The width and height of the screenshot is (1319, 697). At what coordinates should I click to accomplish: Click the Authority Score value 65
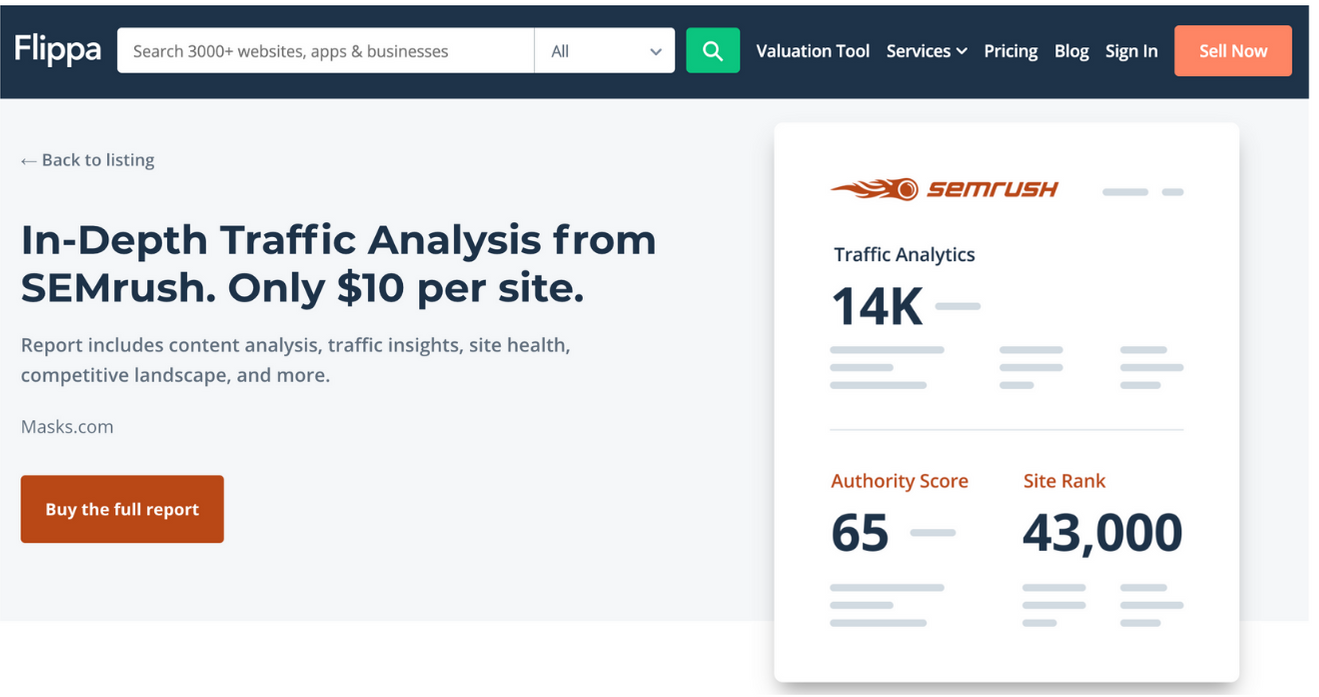858,533
